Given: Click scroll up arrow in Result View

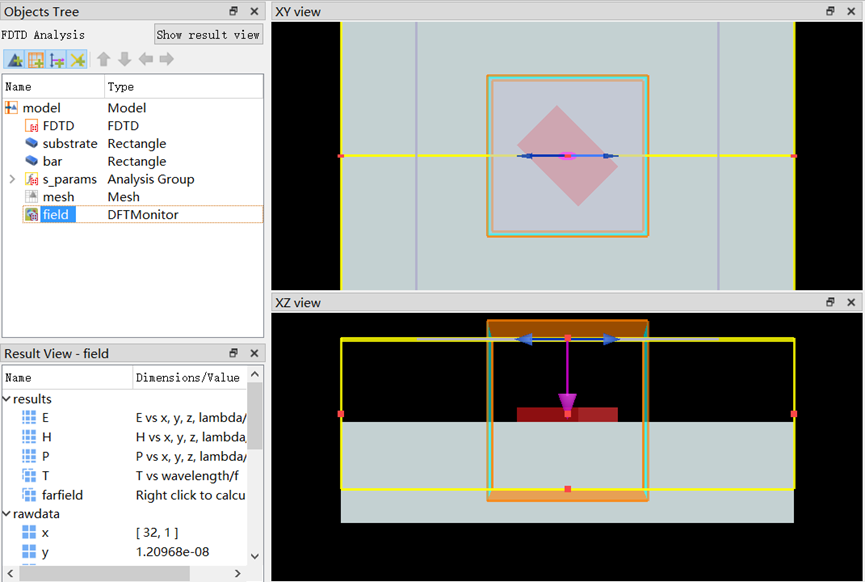Looking at the screenshot, I should click(255, 374).
